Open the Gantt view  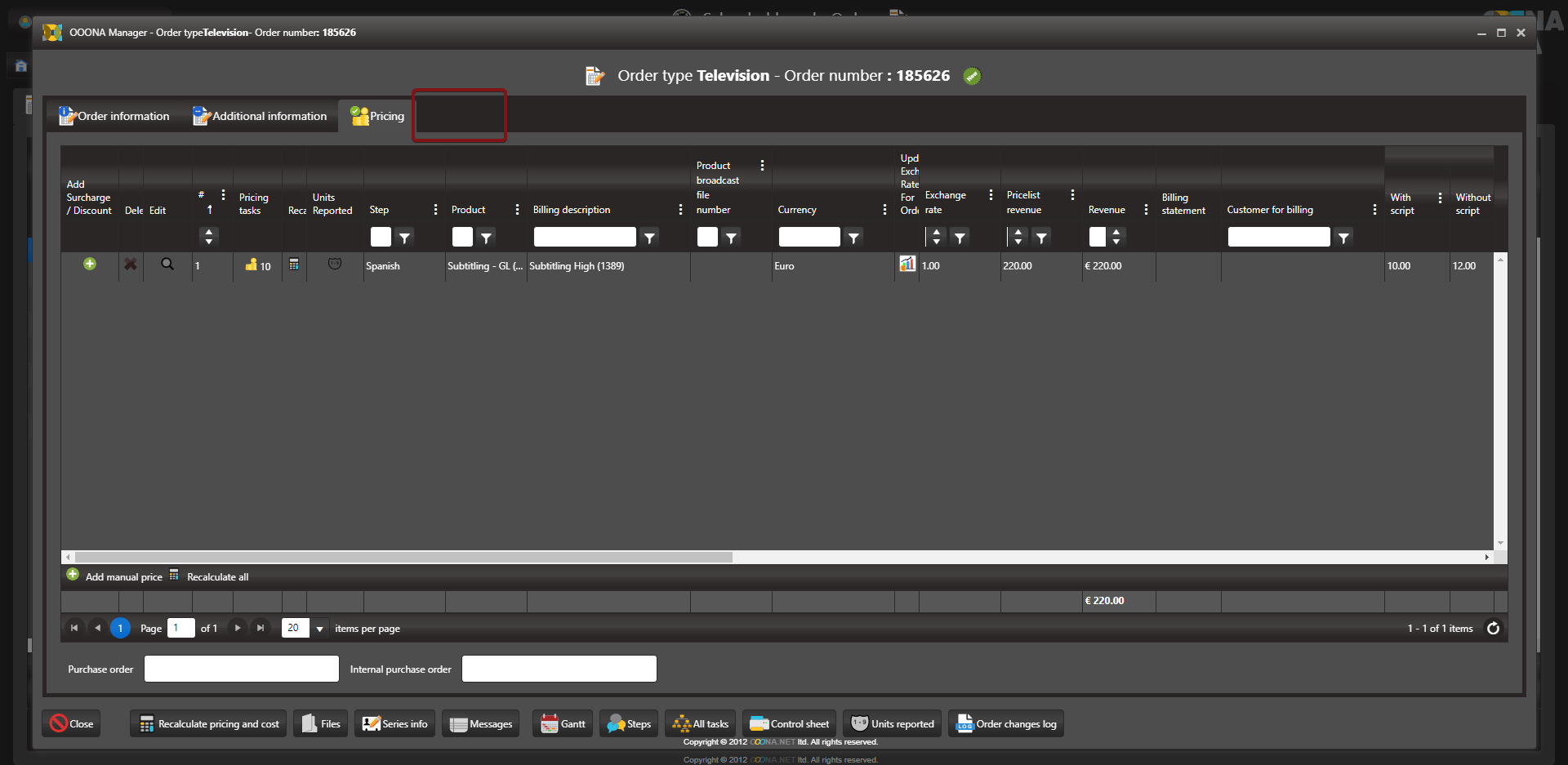click(x=563, y=723)
